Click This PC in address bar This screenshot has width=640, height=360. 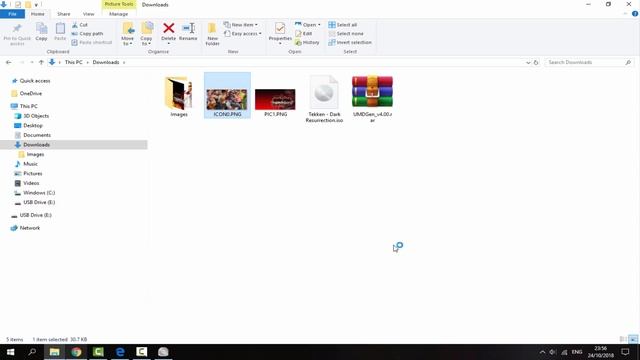pos(73,62)
